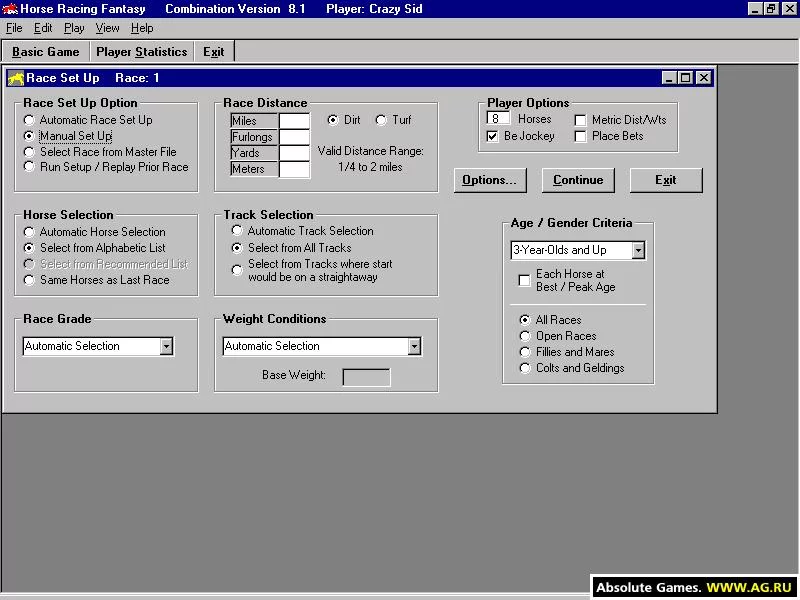Click the Horse Racing Fantasy app icon

coord(10,9)
